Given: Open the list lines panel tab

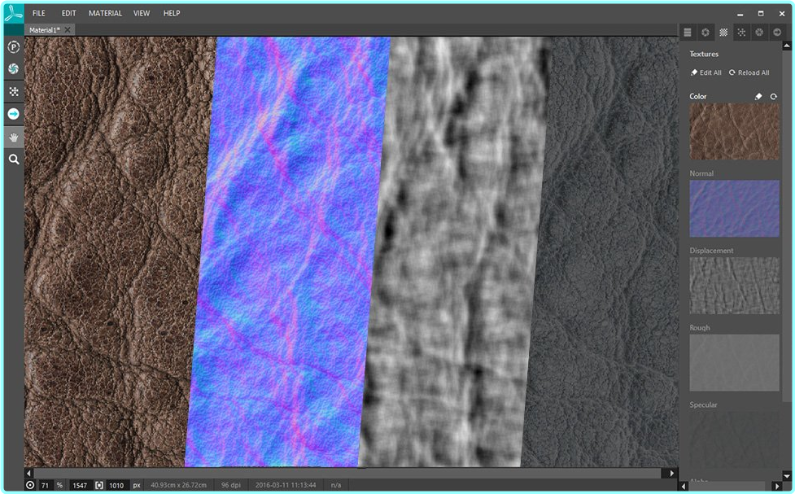Looking at the screenshot, I should (688, 32).
